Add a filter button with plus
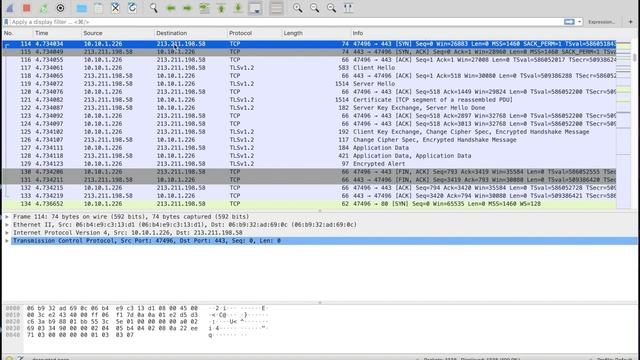Screen dimensions: 640x360 630,22
